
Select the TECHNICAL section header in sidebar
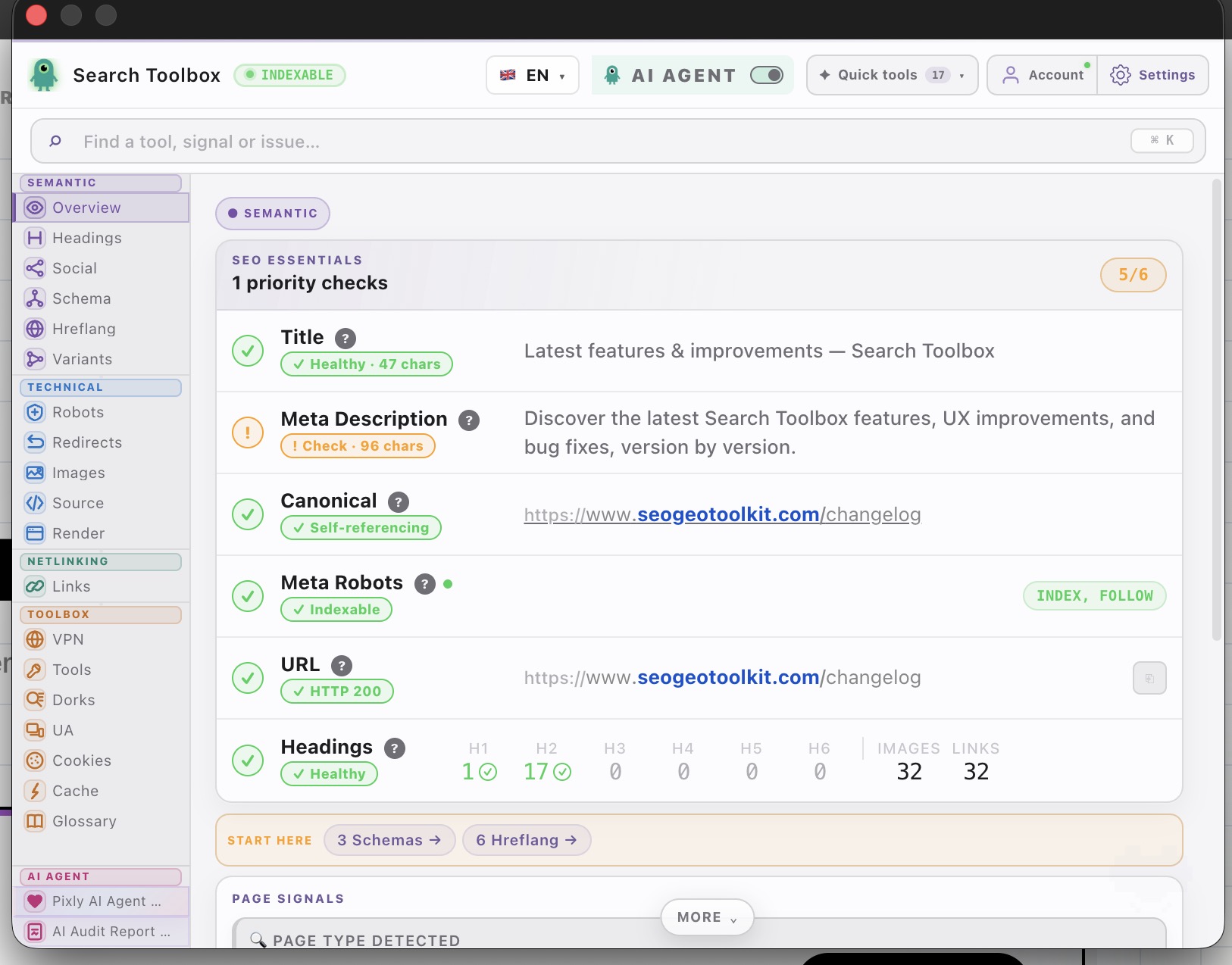pyautogui.click(x=101, y=387)
